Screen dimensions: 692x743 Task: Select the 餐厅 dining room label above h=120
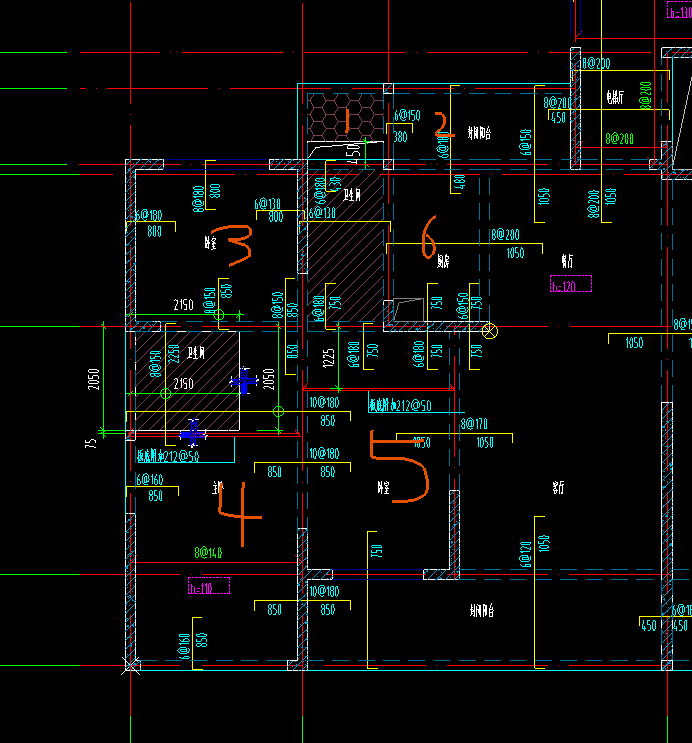click(x=567, y=260)
